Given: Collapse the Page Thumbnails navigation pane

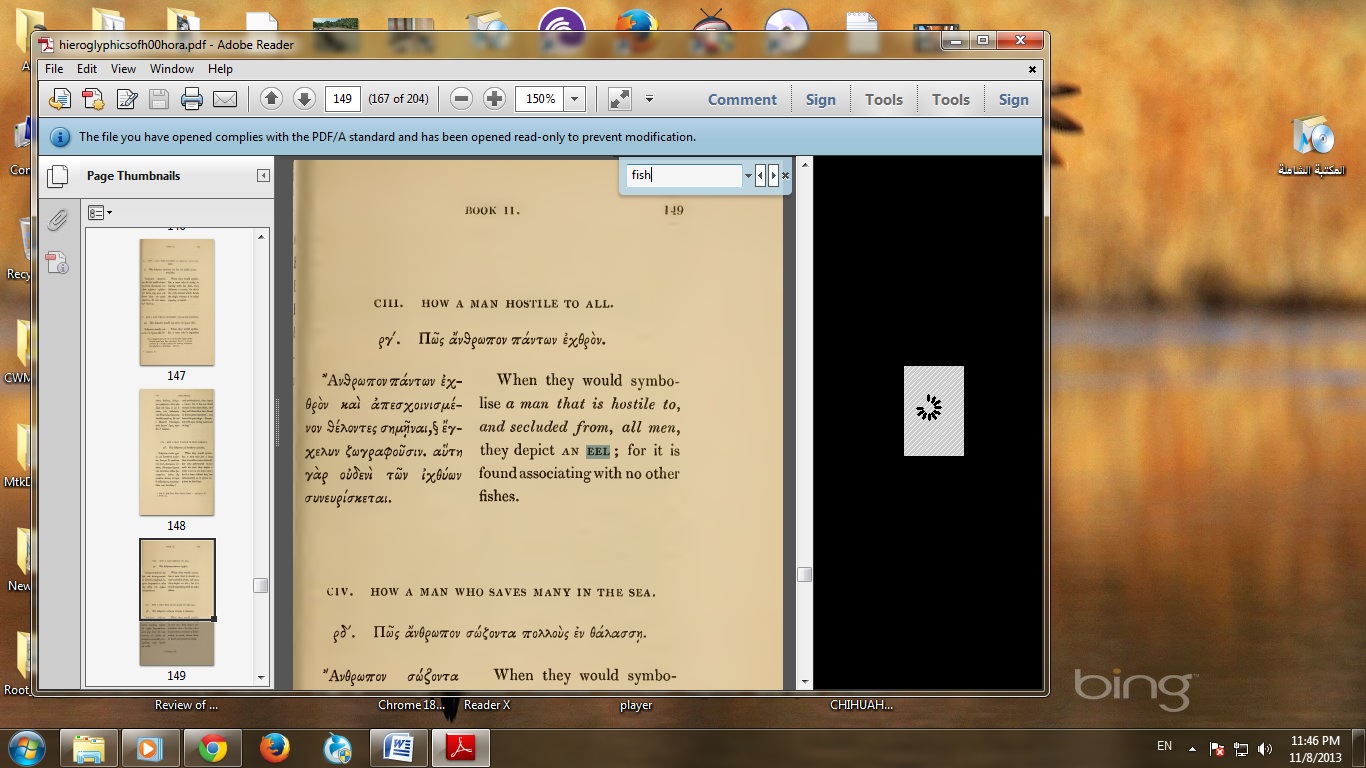Looking at the screenshot, I should pos(263,176).
